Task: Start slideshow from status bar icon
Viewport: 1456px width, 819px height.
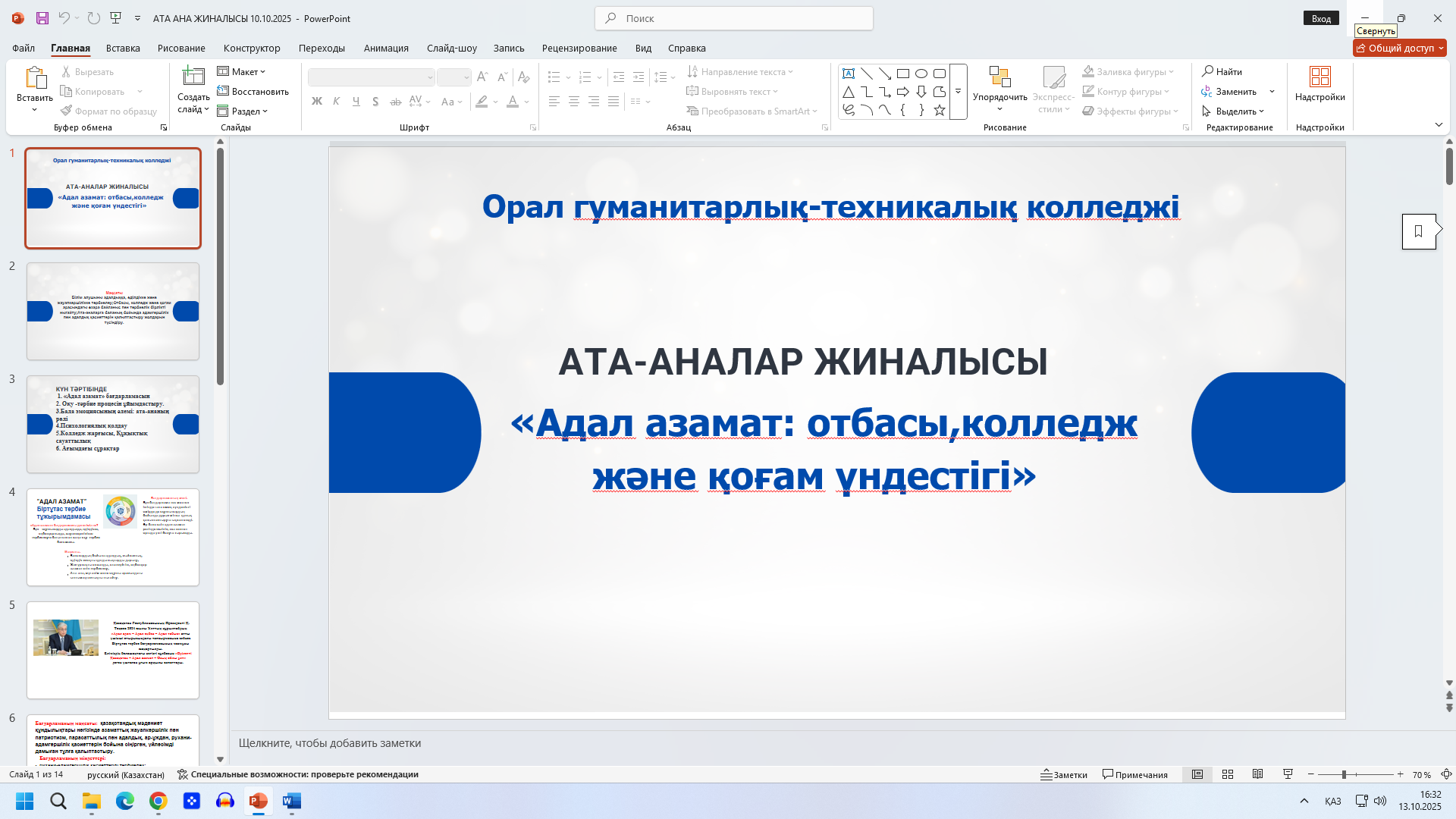Action: tap(1288, 774)
